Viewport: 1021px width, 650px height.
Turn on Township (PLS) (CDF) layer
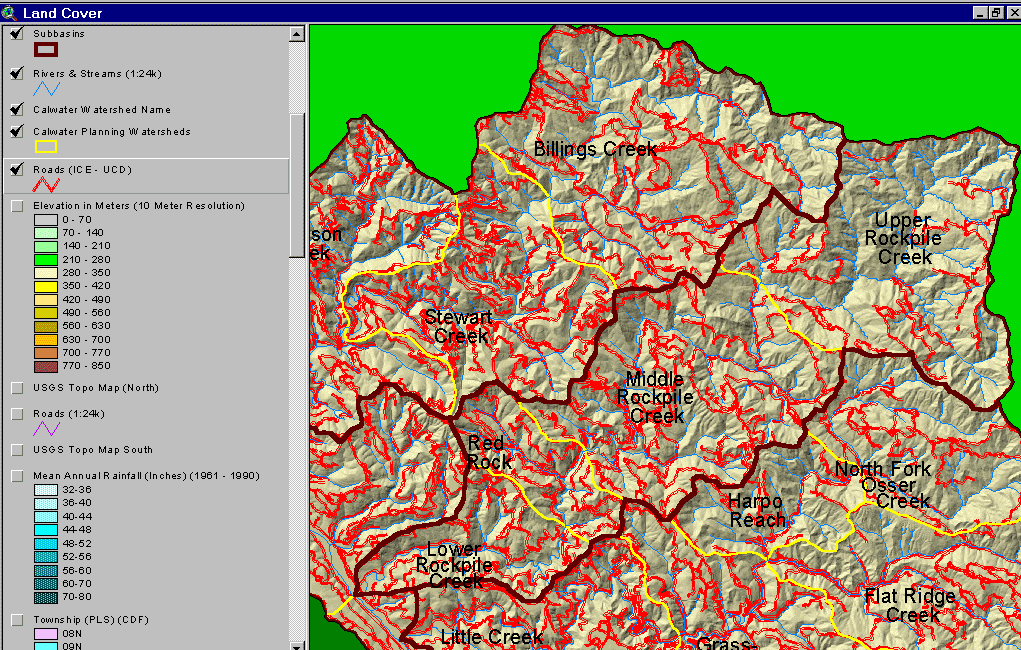[17, 620]
